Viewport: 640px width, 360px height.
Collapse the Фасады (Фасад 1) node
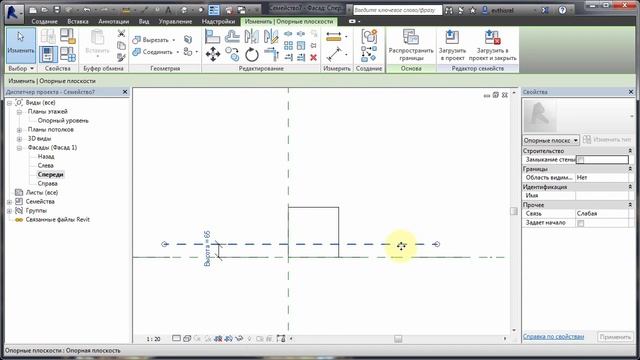pyautogui.click(x=19, y=148)
